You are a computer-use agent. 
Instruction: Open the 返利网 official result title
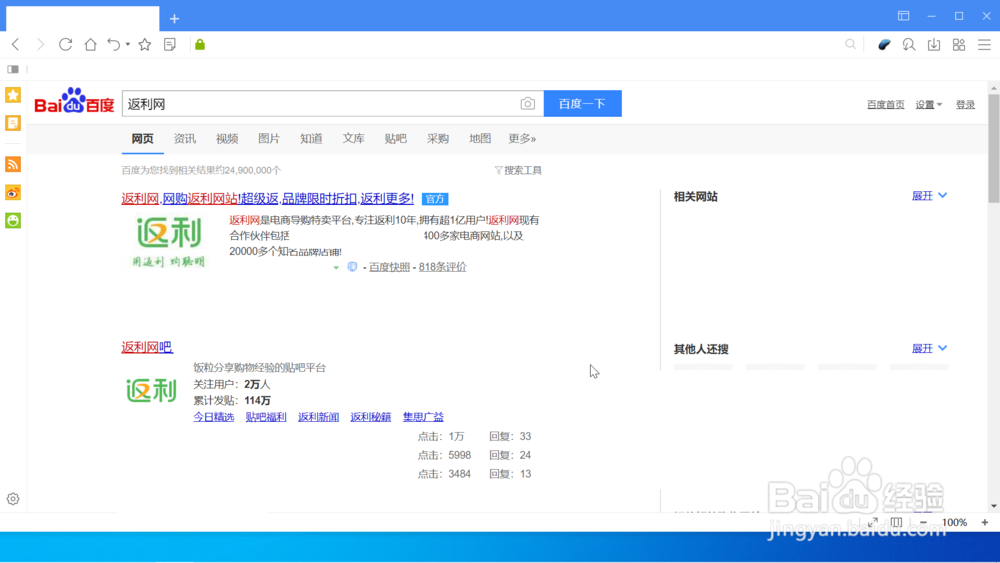[x=268, y=198]
